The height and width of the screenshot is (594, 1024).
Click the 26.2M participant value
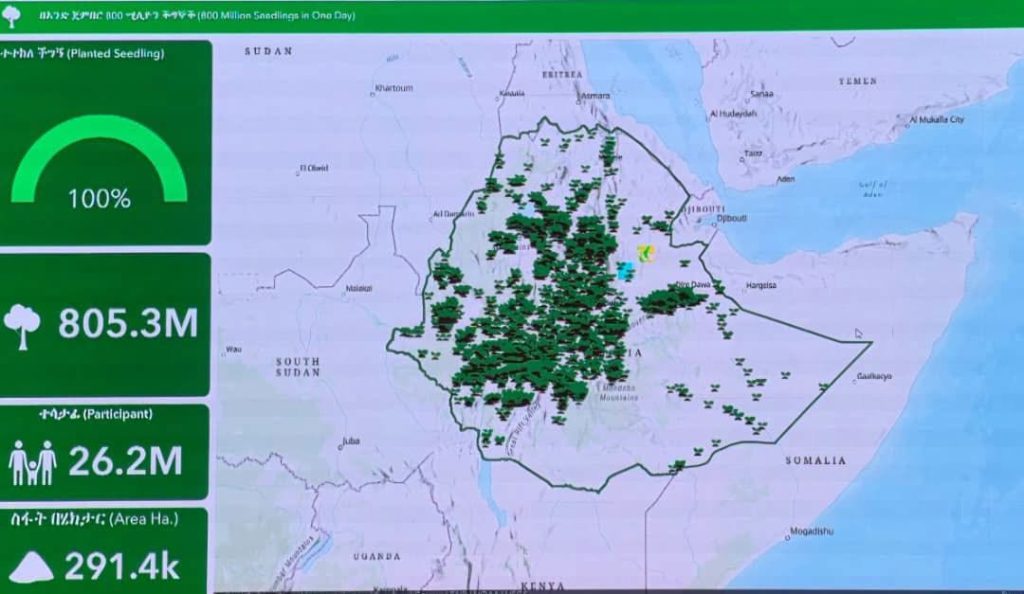pyautogui.click(x=125, y=461)
